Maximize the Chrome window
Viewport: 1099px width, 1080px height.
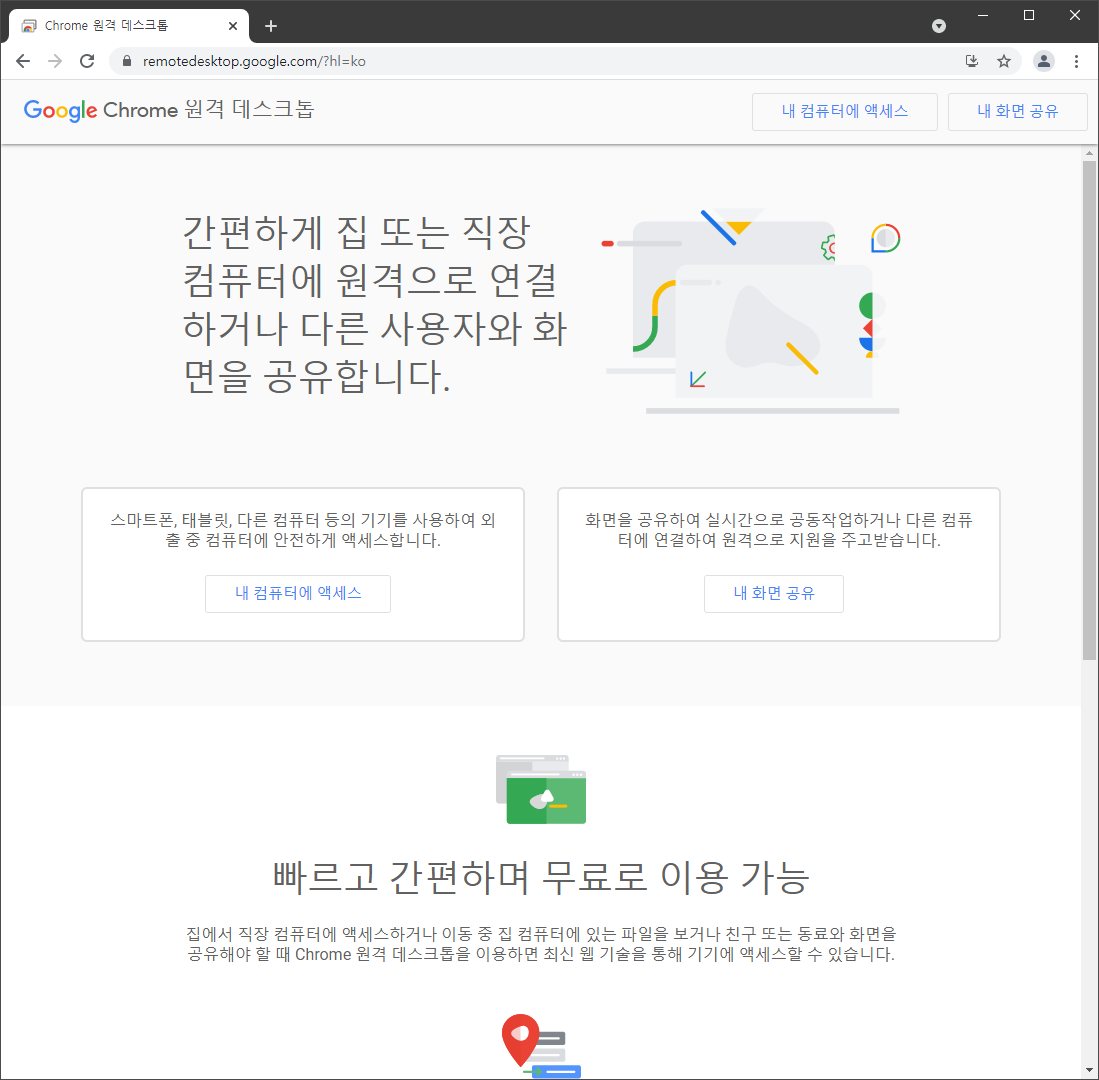pos(1029,15)
